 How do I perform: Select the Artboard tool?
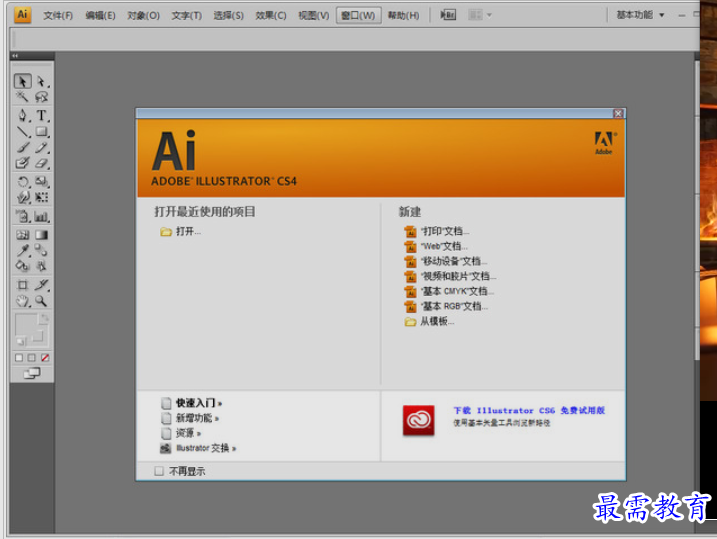[x=22, y=285]
